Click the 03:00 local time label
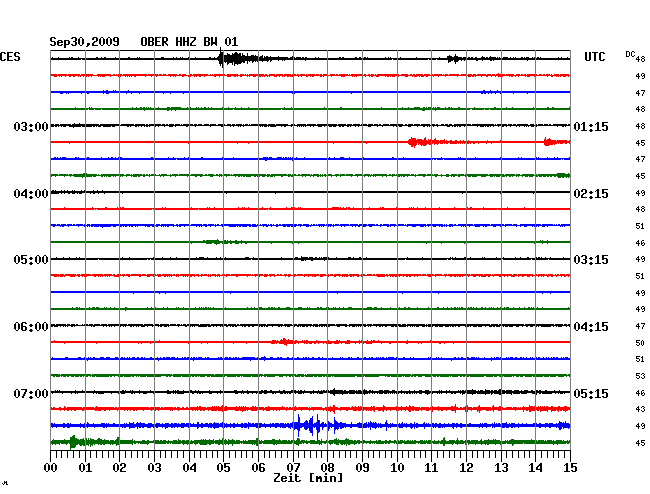This screenshot has height=494, width=650. tap(31, 126)
